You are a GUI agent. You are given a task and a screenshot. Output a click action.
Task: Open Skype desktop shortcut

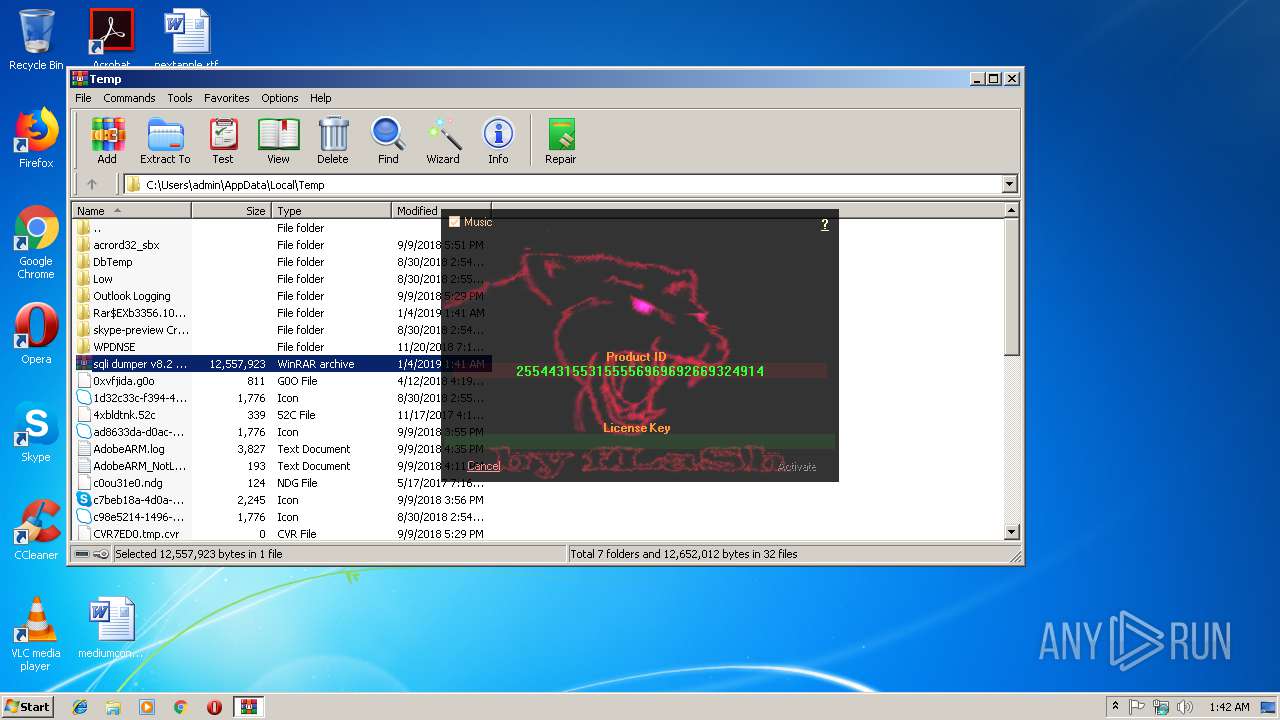(x=36, y=432)
